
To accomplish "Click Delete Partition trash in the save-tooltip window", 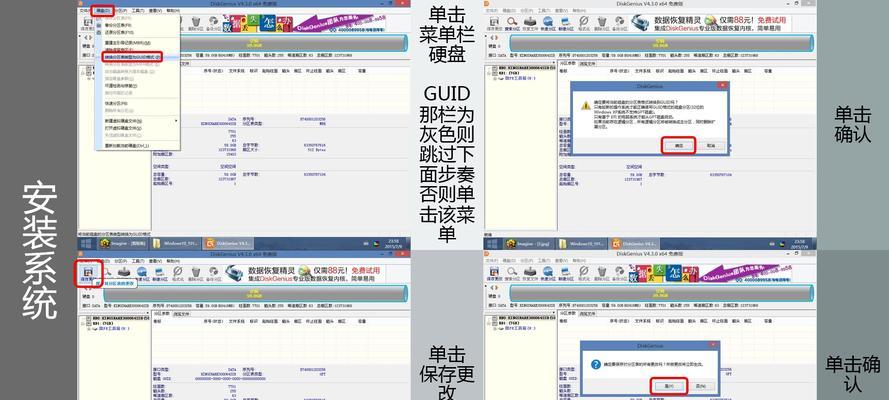I will 196,274.
